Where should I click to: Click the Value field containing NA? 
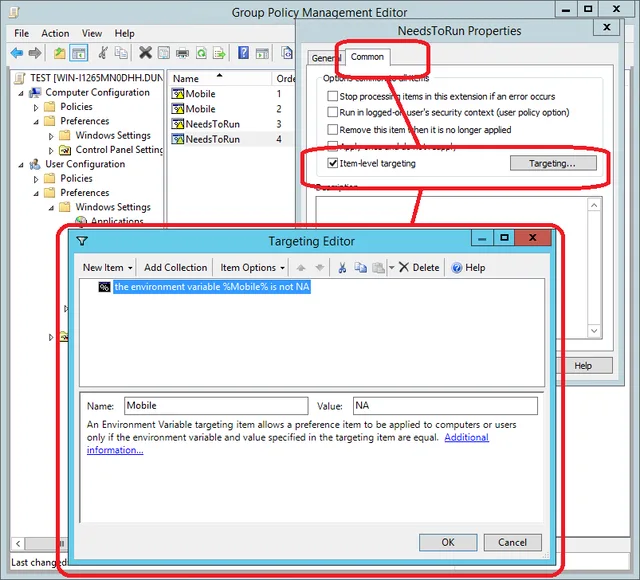[x=445, y=406]
